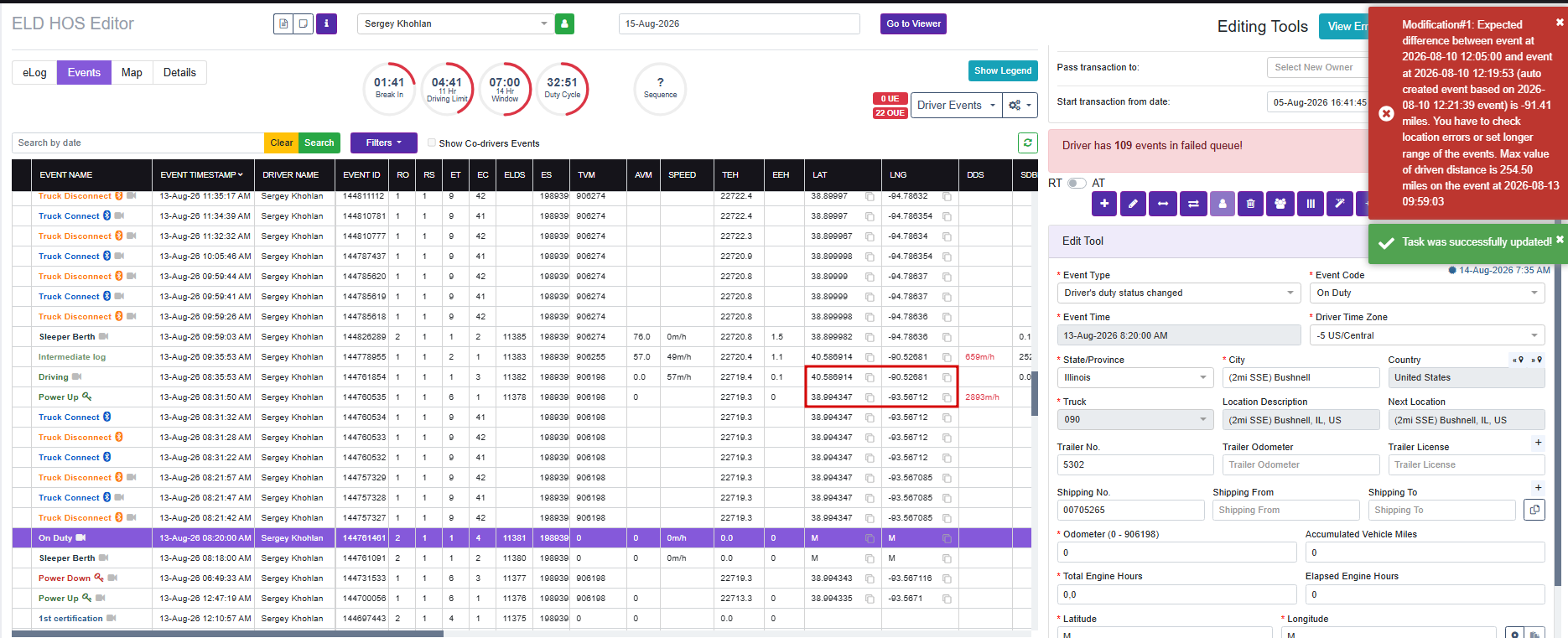Screen dimensions: 1568x638
Task: Click the green driver profile icon
Action: (564, 23)
